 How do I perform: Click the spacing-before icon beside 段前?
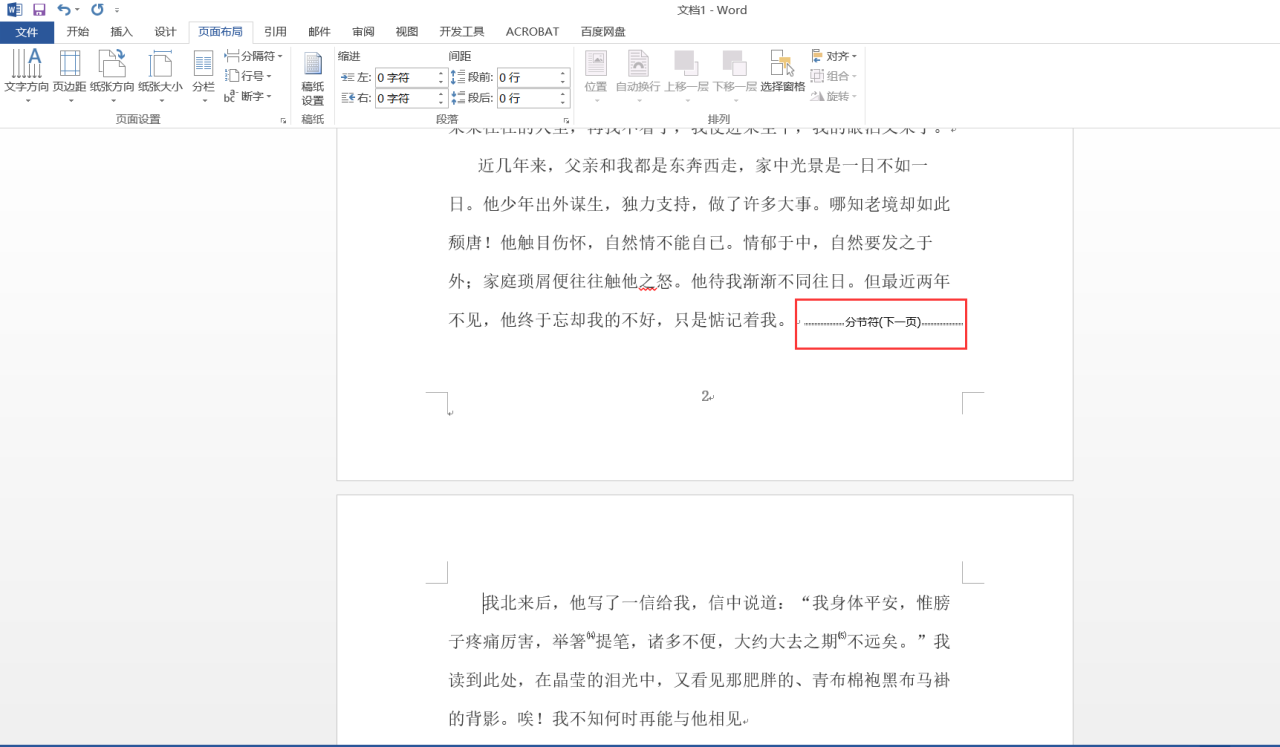coord(457,77)
